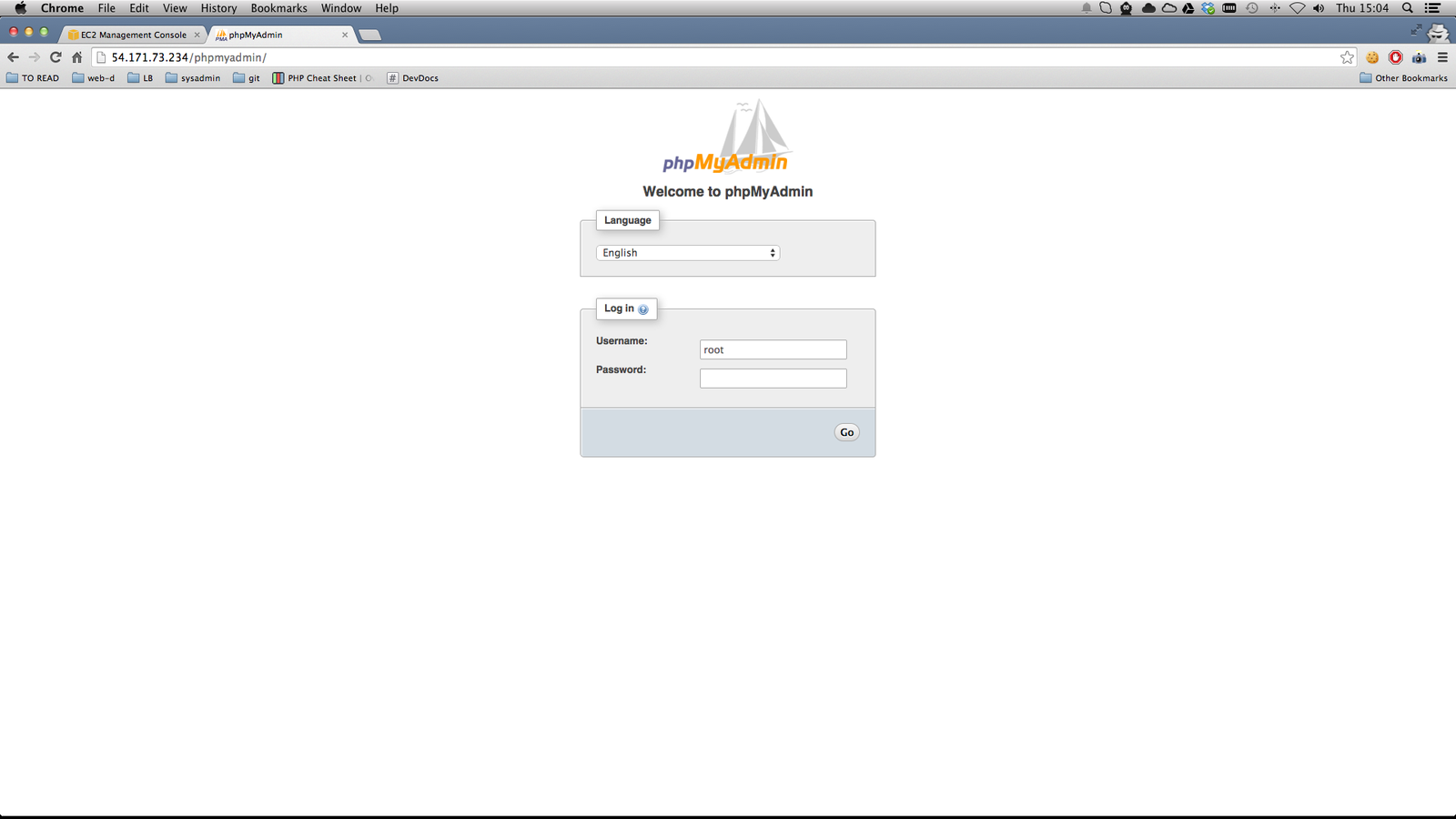Click the volume speaker menu bar icon

pyautogui.click(x=1319, y=8)
